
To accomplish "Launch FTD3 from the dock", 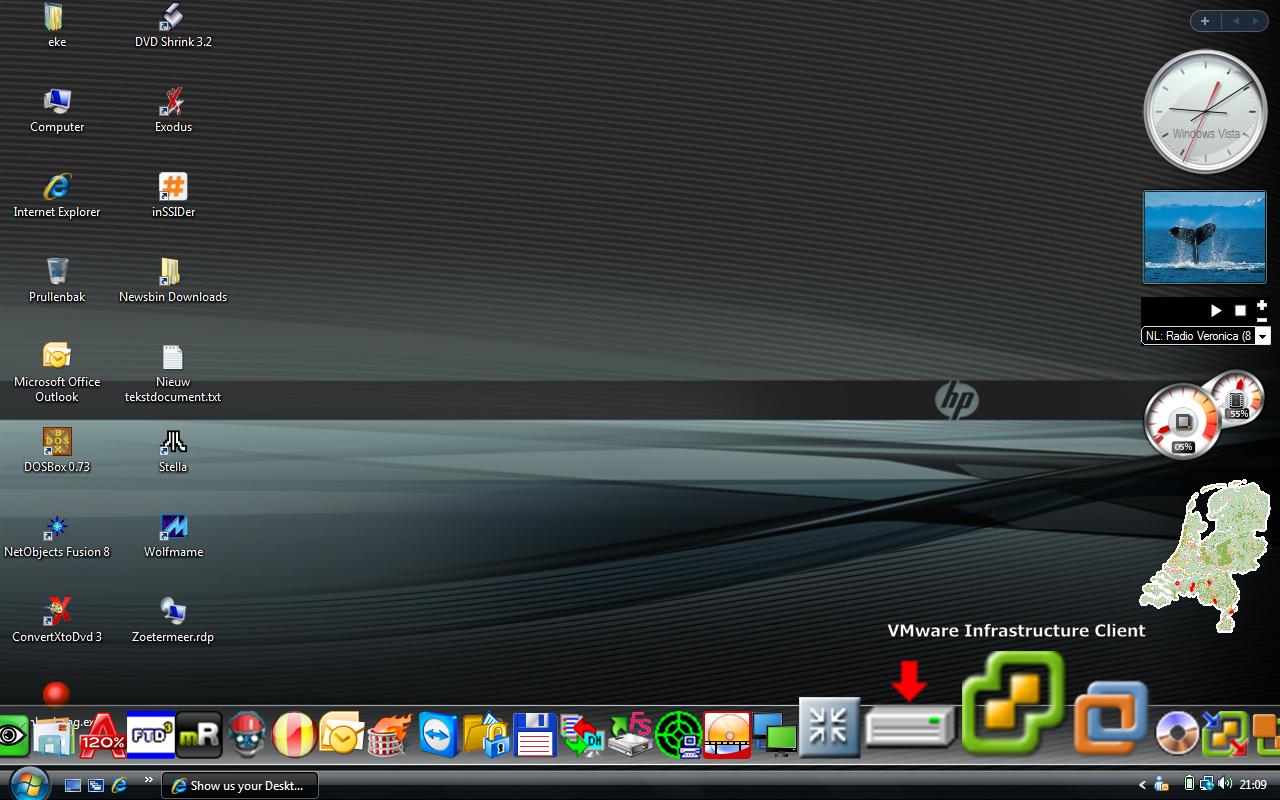I will coord(150,735).
